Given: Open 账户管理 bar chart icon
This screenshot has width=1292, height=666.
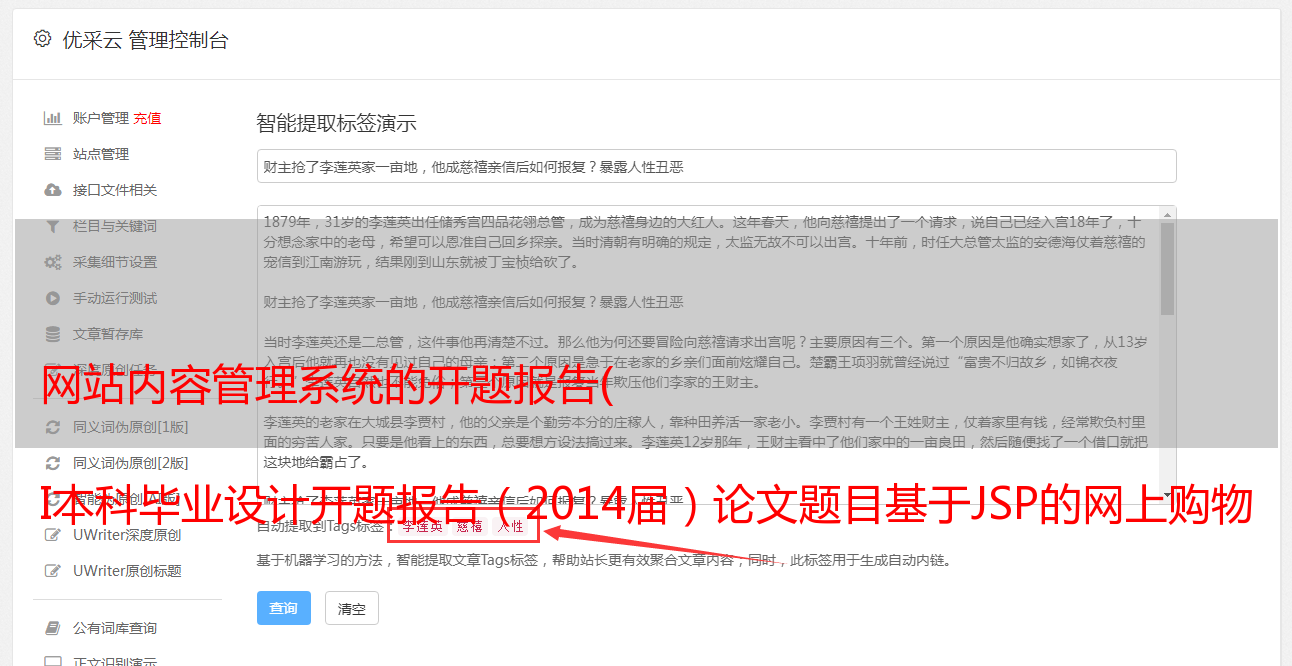Looking at the screenshot, I should pos(53,118).
